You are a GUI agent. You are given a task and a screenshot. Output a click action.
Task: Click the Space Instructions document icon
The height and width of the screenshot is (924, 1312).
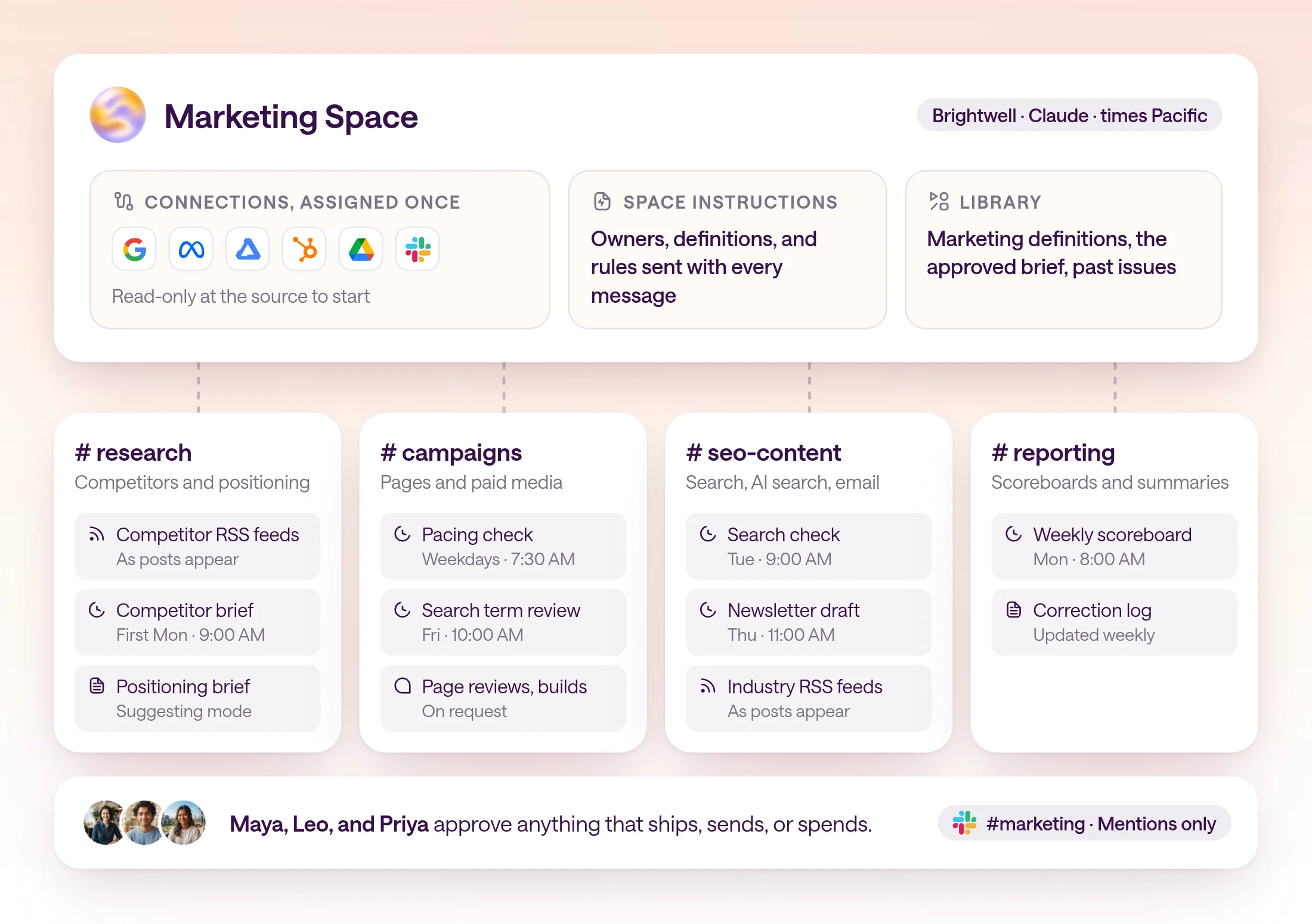pyautogui.click(x=602, y=201)
